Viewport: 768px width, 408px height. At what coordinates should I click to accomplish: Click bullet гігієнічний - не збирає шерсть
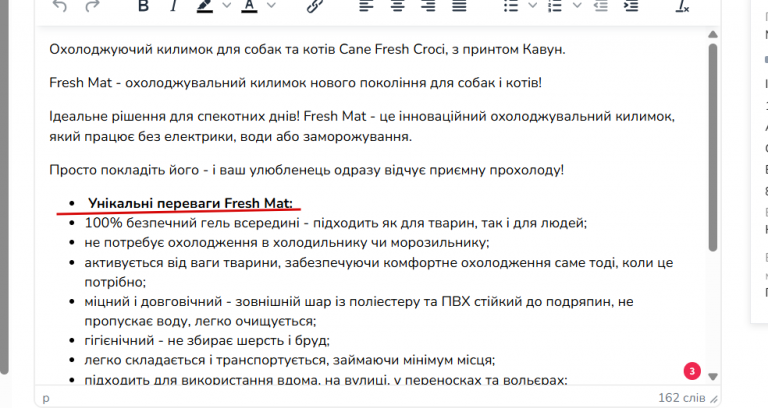[x=207, y=340]
